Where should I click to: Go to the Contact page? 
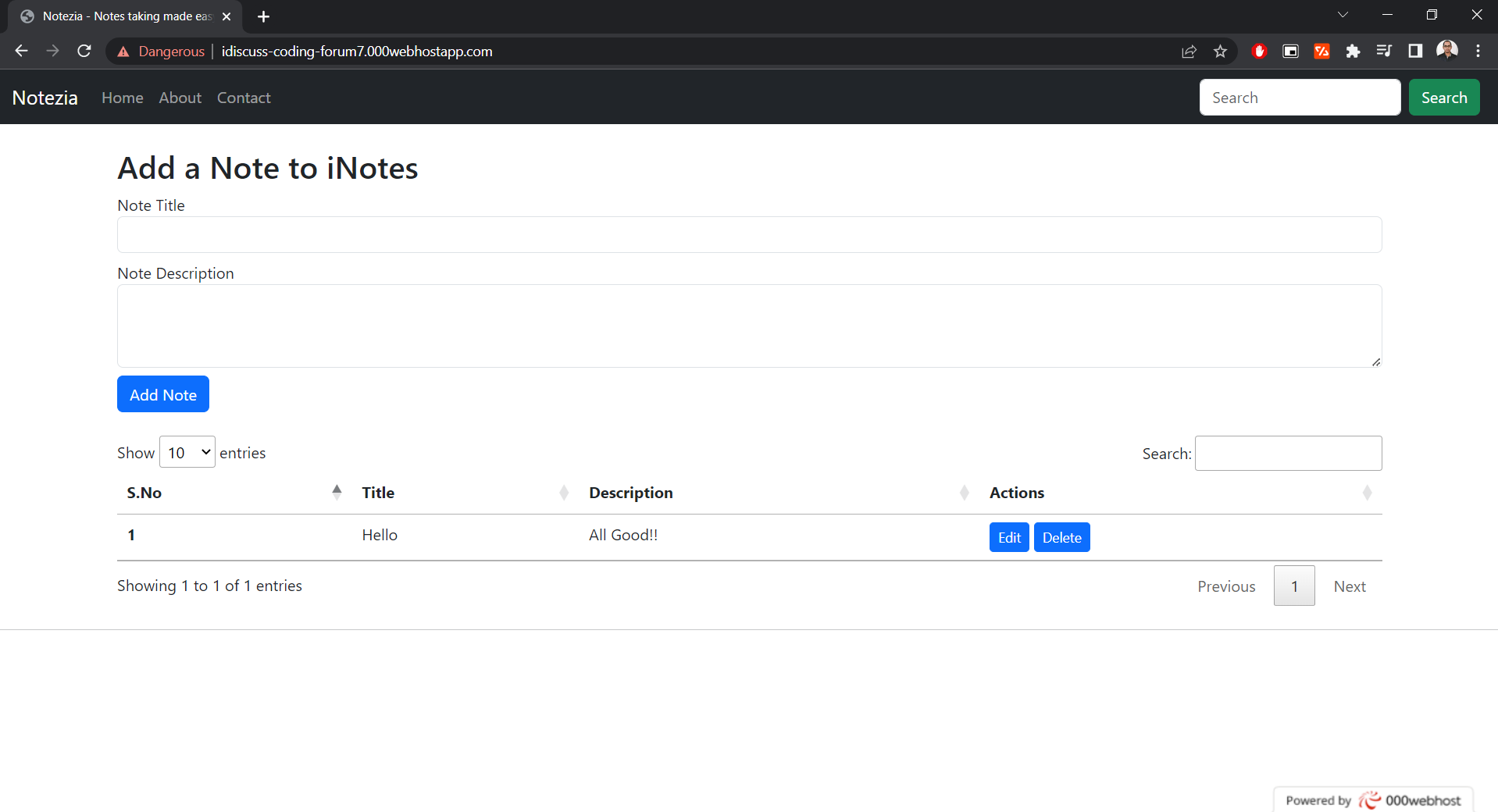pyautogui.click(x=243, y=98)
